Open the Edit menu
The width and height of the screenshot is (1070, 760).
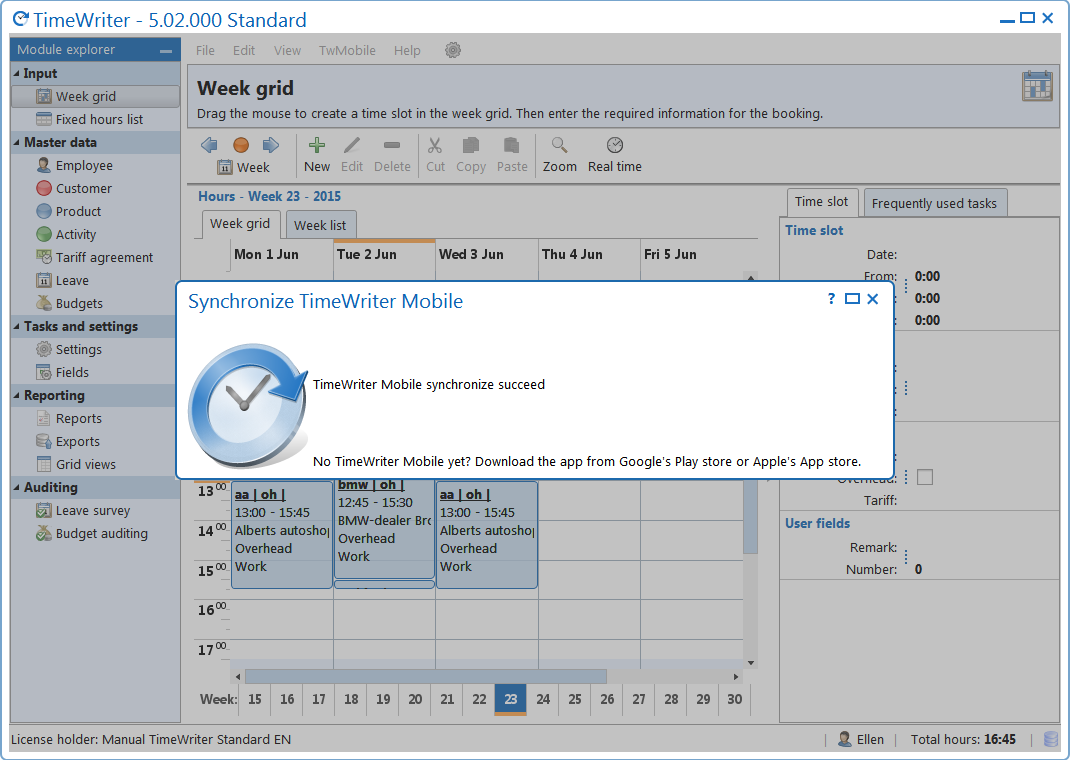(x=244, y=50)
